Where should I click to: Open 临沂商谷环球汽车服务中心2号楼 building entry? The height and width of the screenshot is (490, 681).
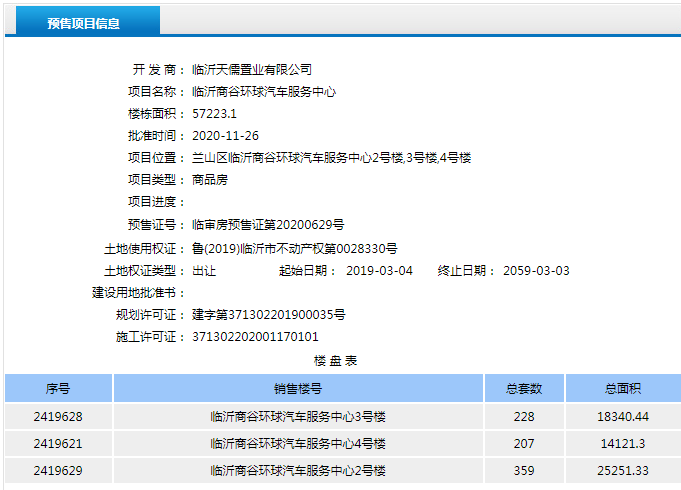pos(298,470)
